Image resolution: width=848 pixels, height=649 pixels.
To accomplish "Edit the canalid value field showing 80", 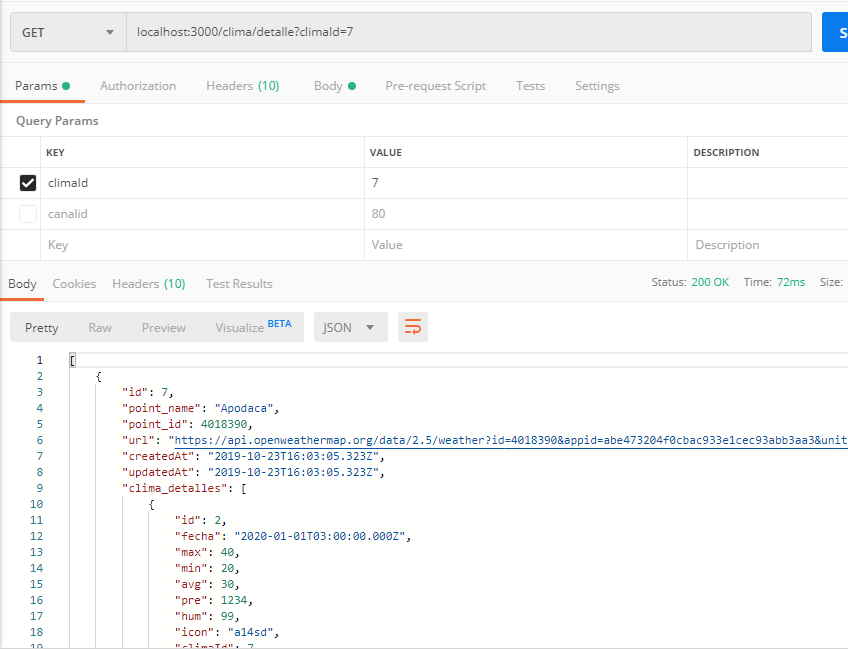I will 524,214.
